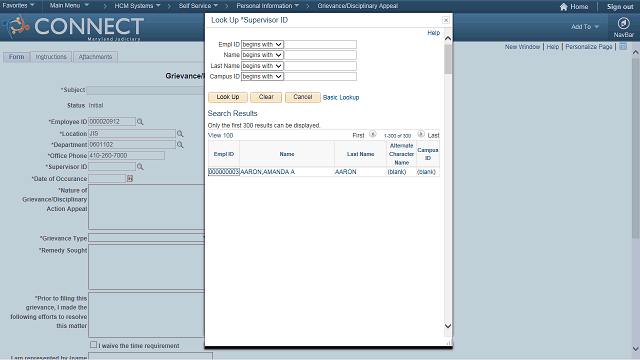Open the New Window link
This screenshot has width=640, height=360.
522,47
